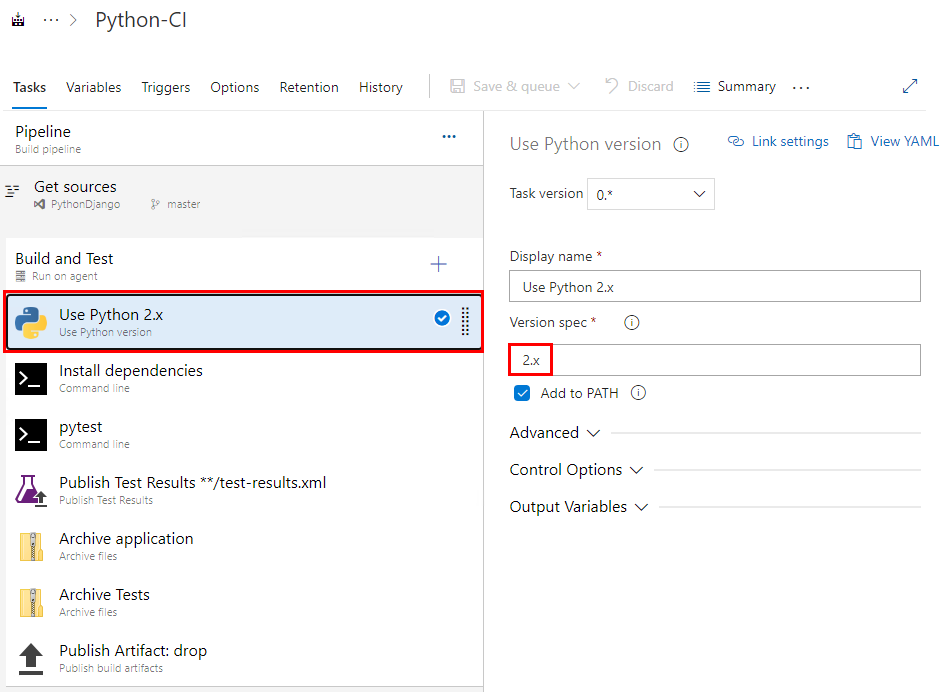Click the Archive application zip icon
The width and height of the screenshot is (942, 692).
click(31, 547)
